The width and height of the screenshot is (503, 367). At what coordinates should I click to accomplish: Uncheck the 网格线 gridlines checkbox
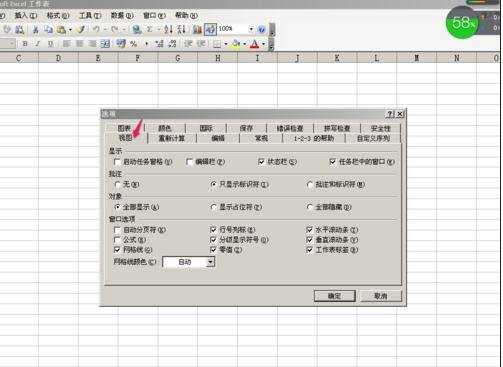[117, 249]
